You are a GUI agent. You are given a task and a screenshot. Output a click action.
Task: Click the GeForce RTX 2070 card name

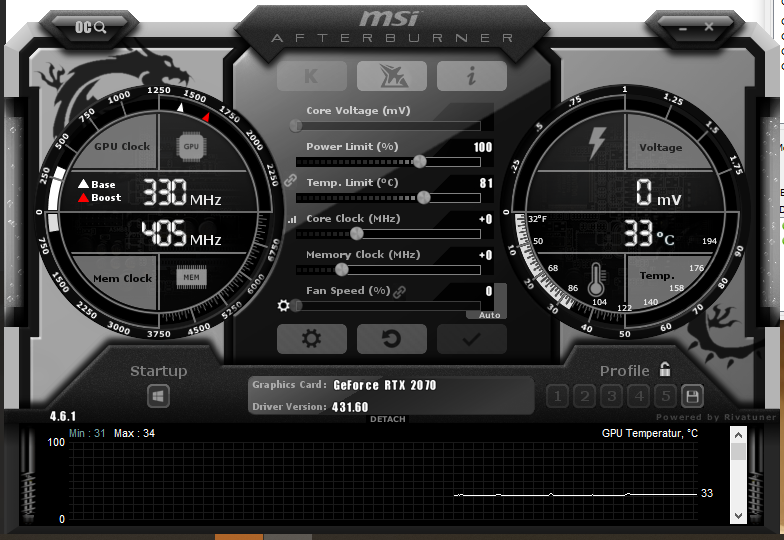[x=384, y=385]
